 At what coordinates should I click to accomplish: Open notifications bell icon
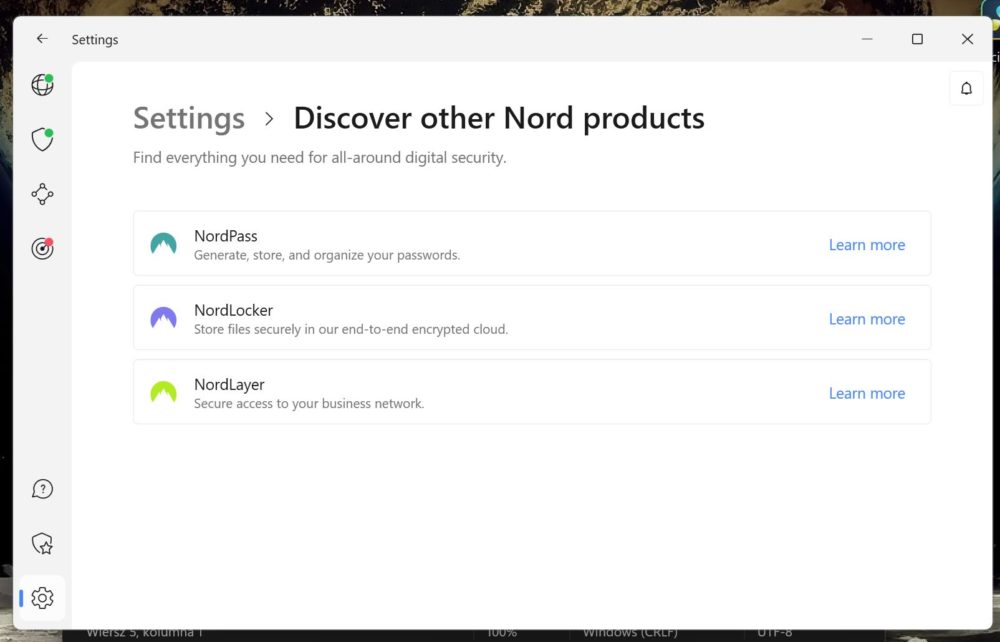(966, 89)
